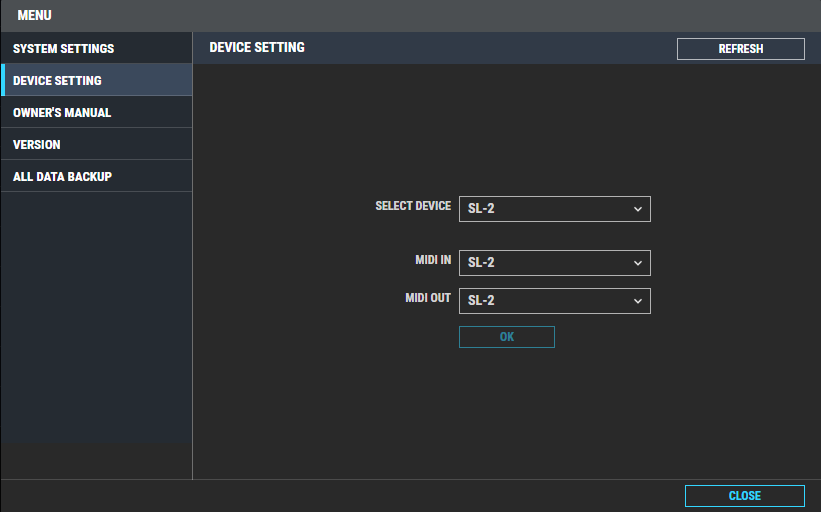Screen dimensions: 821x512
Task: Click the DEVICE SETTING panel heading
Action: pos(257,47)
